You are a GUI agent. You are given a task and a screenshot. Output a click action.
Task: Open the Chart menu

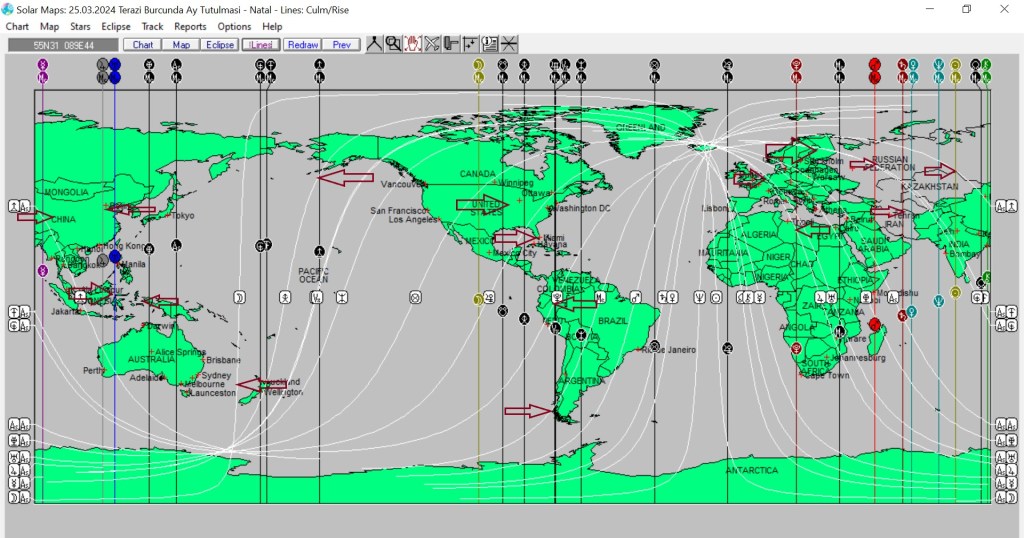[17, 27]
